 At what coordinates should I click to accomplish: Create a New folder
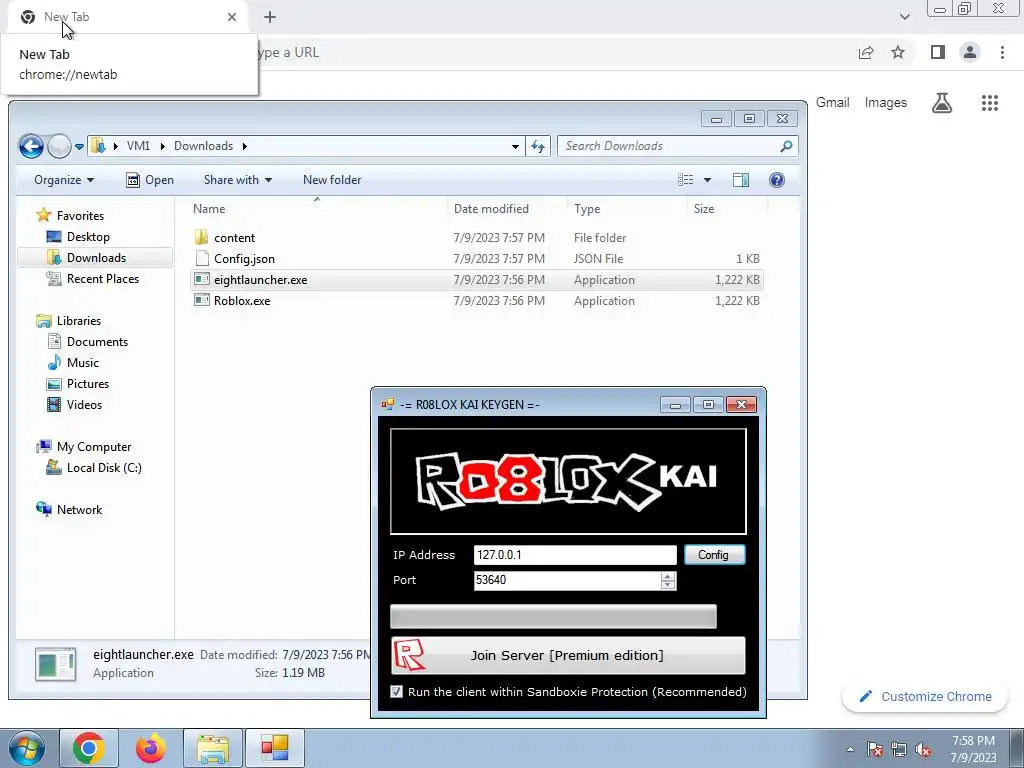[x=332, y=180]
